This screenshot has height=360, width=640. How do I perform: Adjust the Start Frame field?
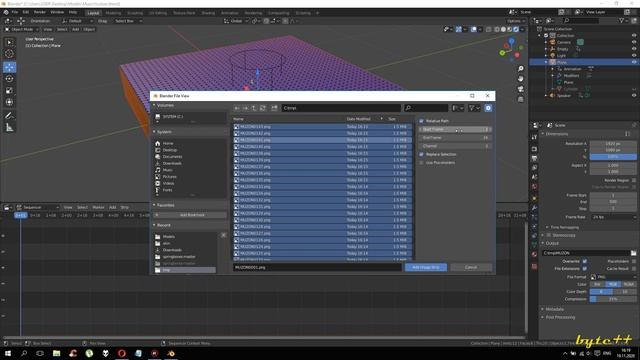pos(455,129)
